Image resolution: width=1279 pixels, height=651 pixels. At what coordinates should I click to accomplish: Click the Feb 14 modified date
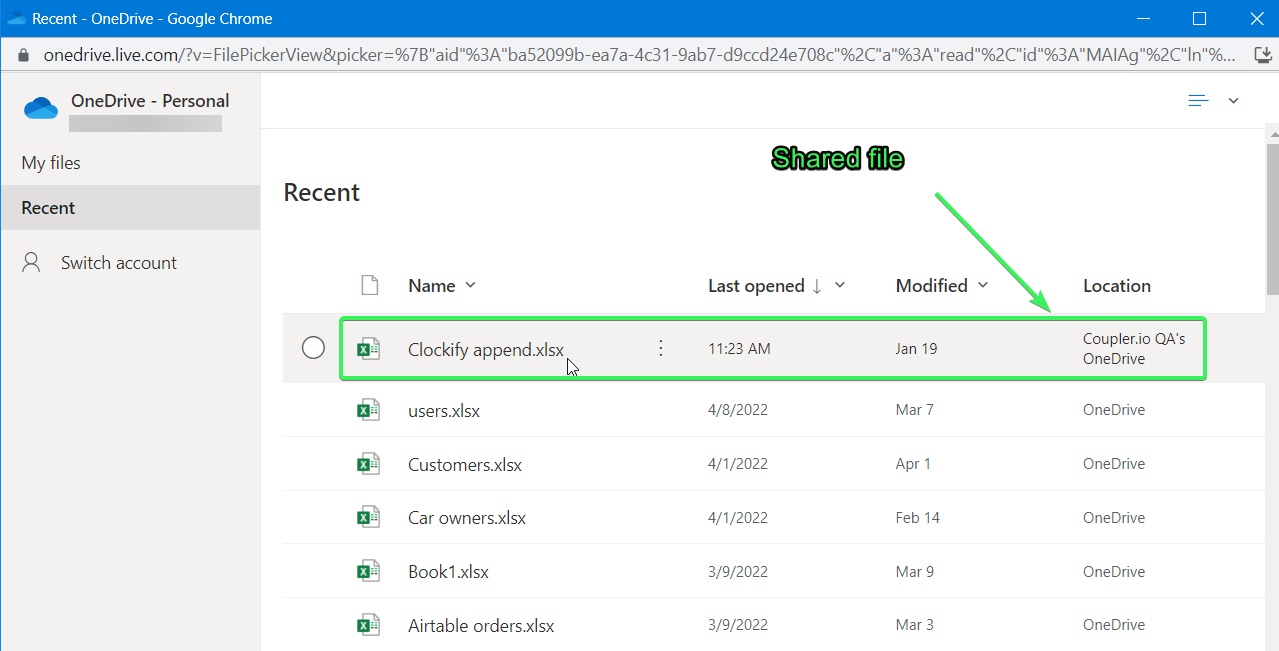[x=918, y=518]
